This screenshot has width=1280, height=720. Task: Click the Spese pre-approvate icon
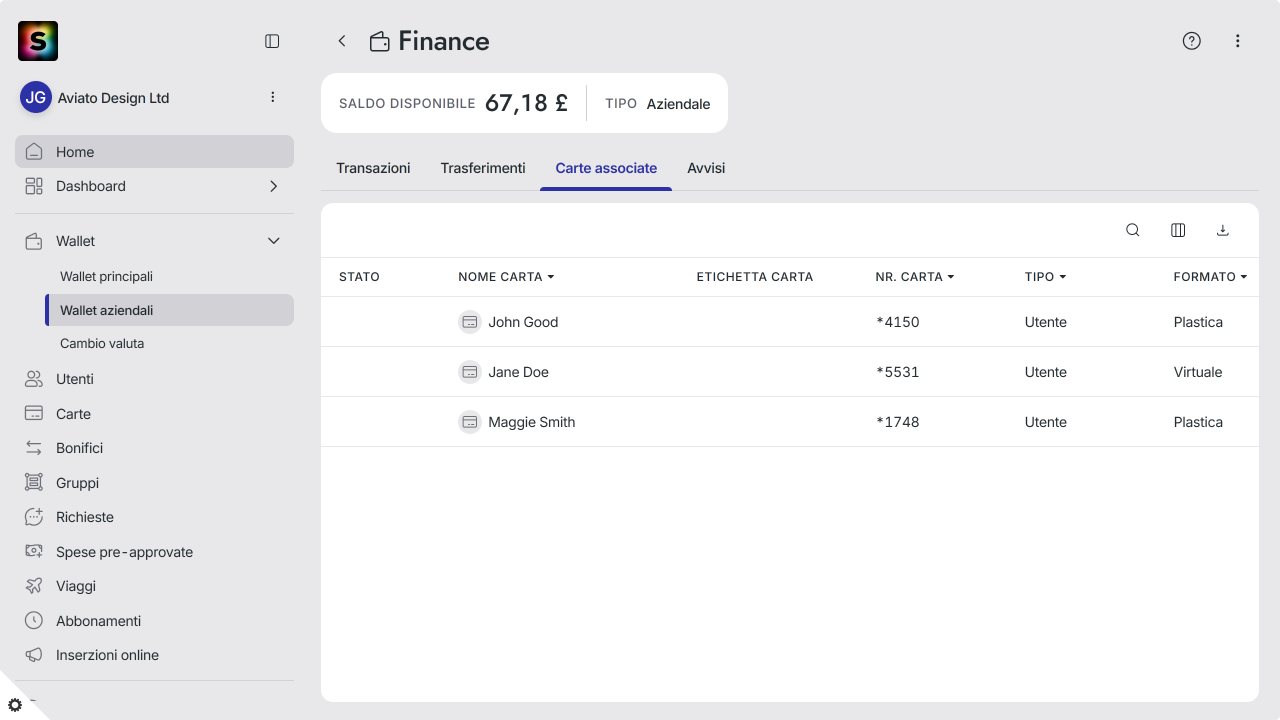click(x=34, y=552)
